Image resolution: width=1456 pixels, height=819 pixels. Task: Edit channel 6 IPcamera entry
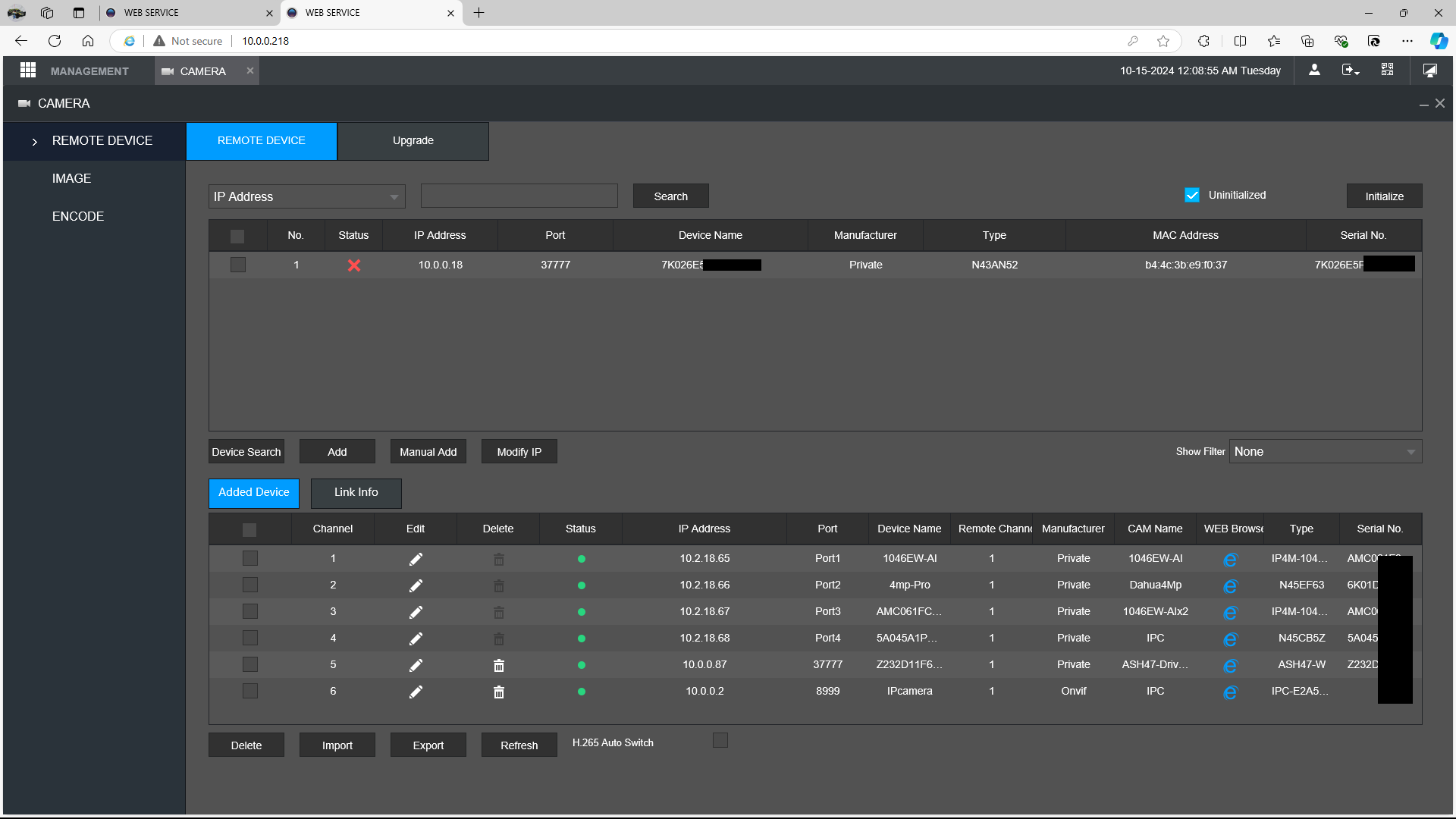click(416, 692)
